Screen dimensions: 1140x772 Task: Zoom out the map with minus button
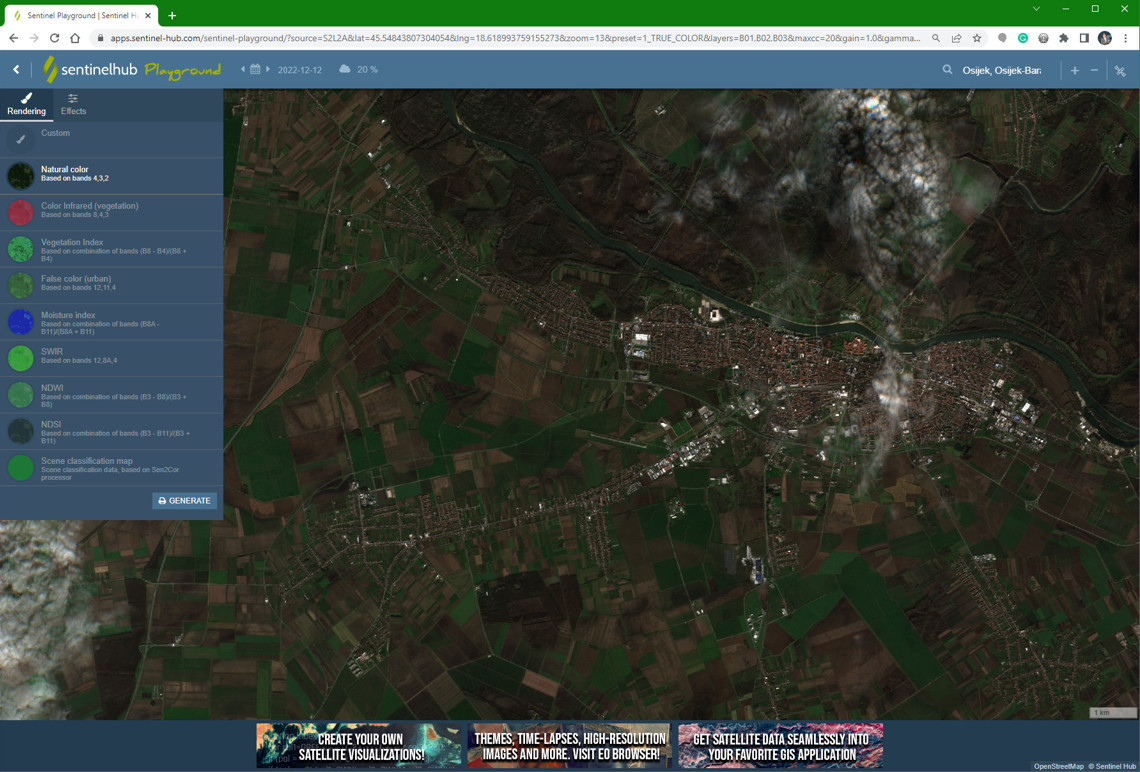tap(1094, 71)
